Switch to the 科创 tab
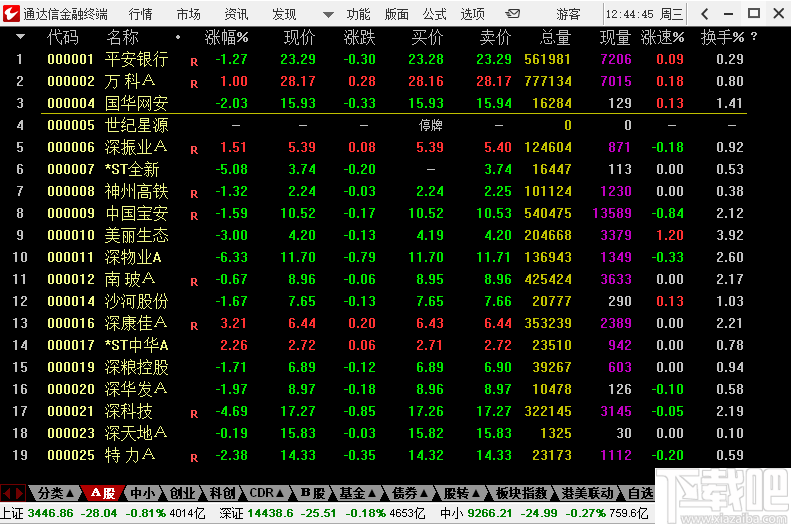 222,493
